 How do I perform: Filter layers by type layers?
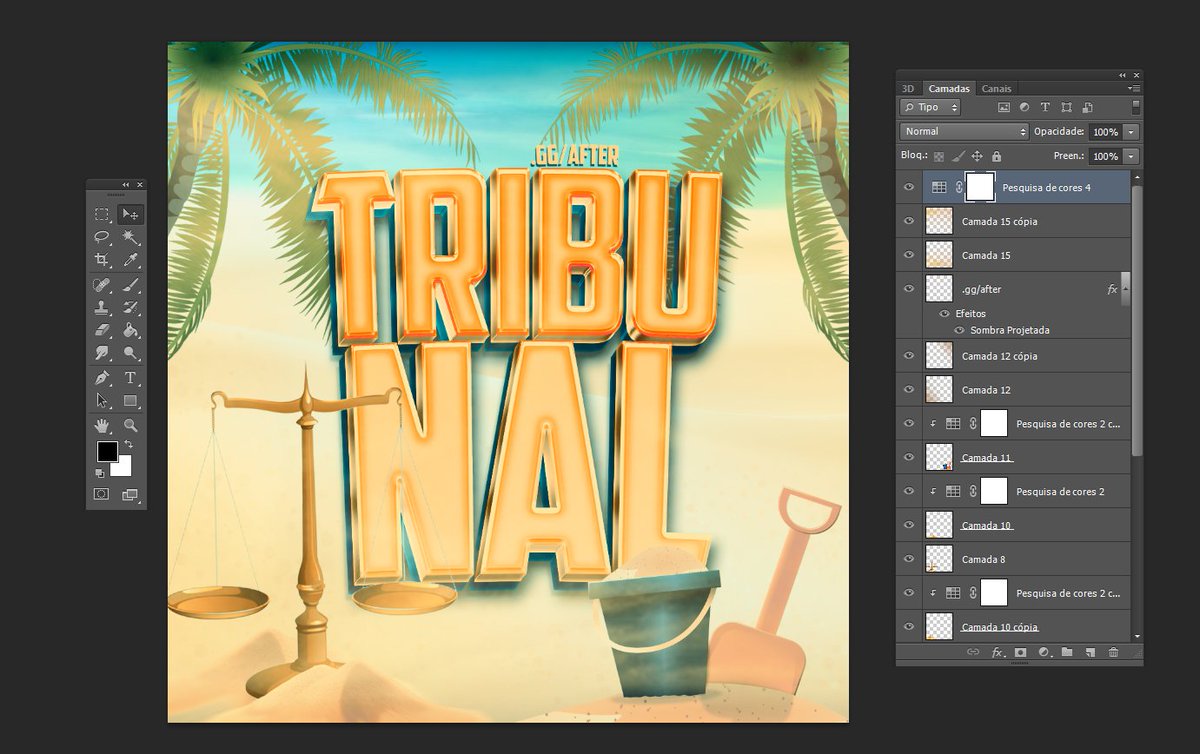(1045, 107)
